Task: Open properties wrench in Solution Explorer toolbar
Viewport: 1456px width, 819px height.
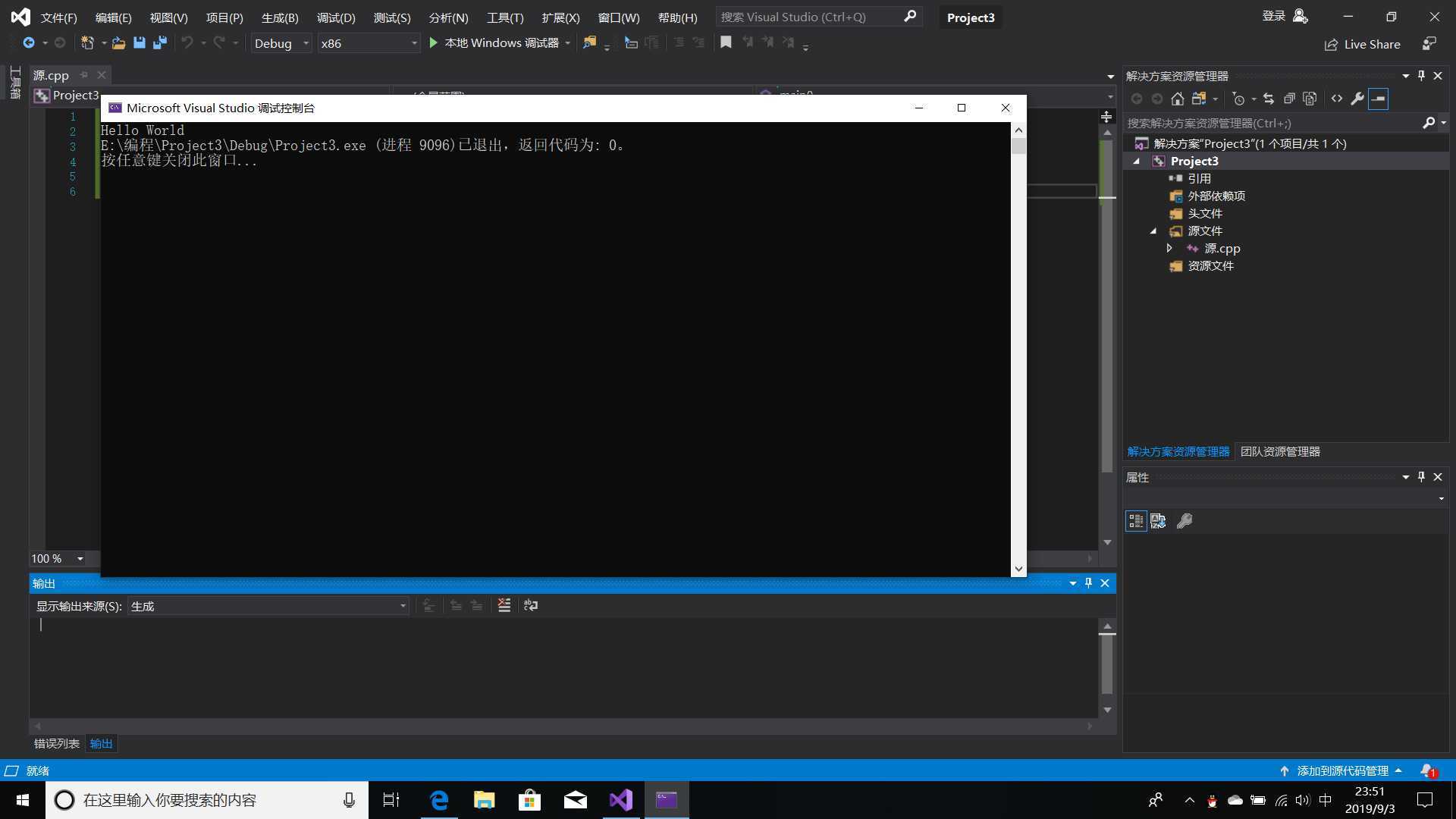Action: coord(1357,99)
